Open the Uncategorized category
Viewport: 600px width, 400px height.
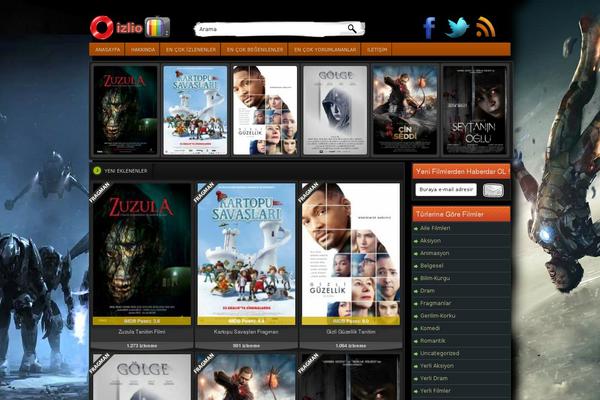coord(440,353)
